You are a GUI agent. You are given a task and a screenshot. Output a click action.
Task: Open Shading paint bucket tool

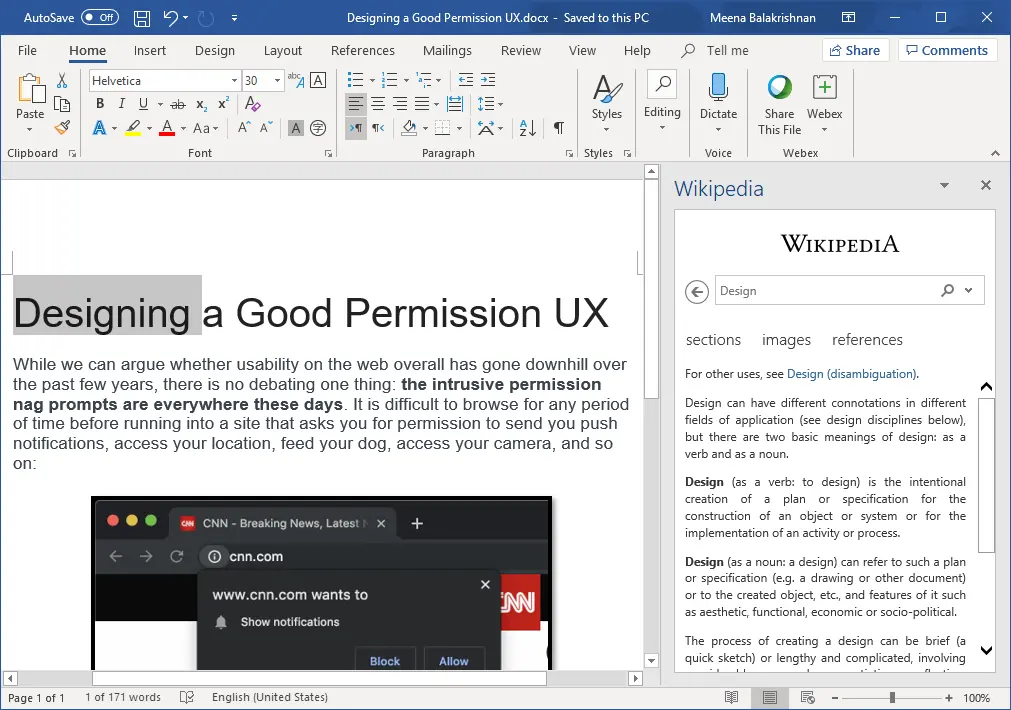tap(409, 128)
